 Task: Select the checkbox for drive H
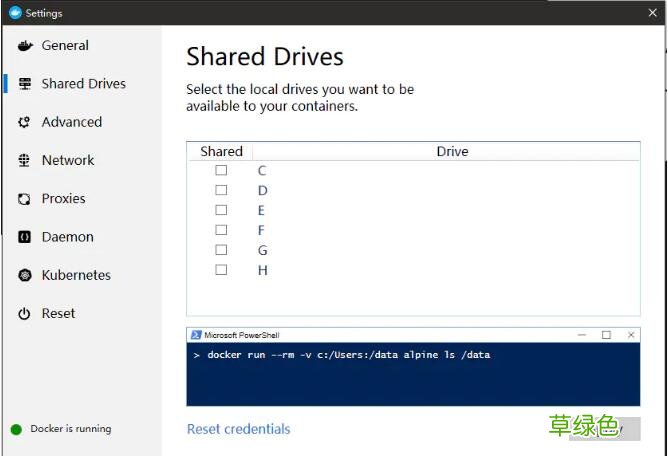pyautogui.click(x=221, y=270)
